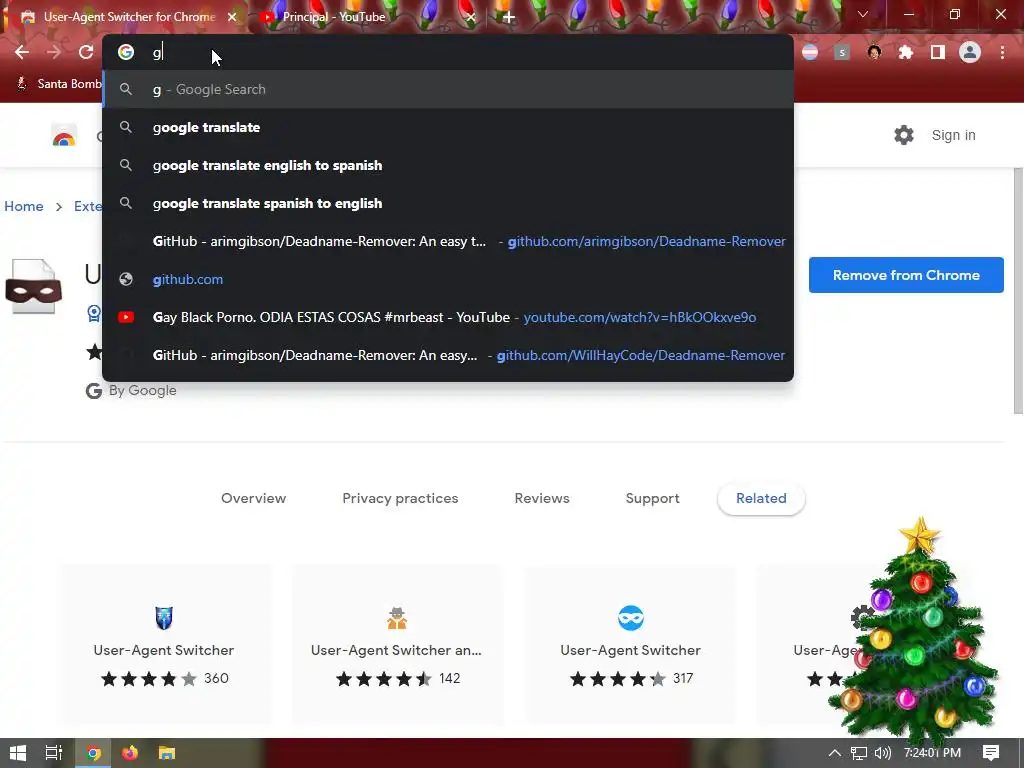Image resolution: width=1024 pixels, height=768 pixels.
Task: Open Task View in the taskbar
Action: 54,753
